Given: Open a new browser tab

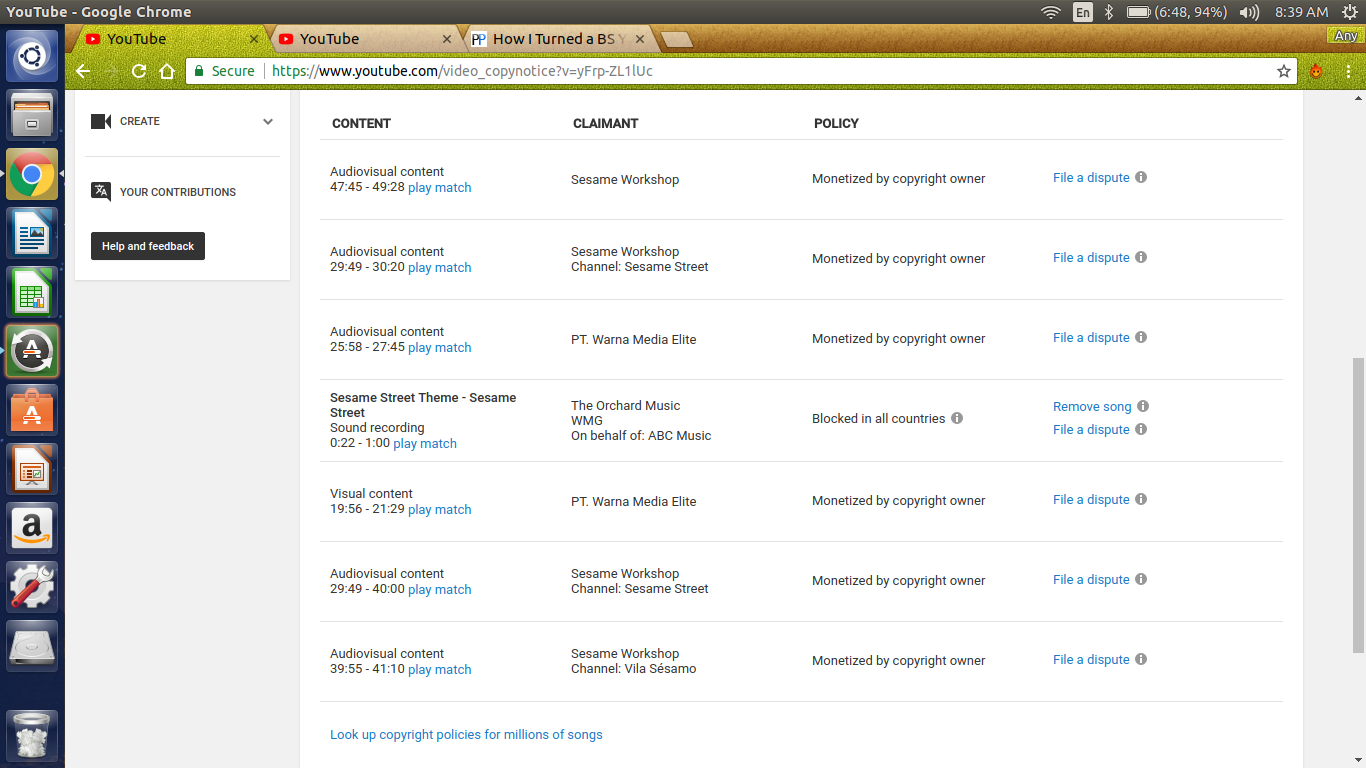Looking at the screenshot, I should [677, 40].
